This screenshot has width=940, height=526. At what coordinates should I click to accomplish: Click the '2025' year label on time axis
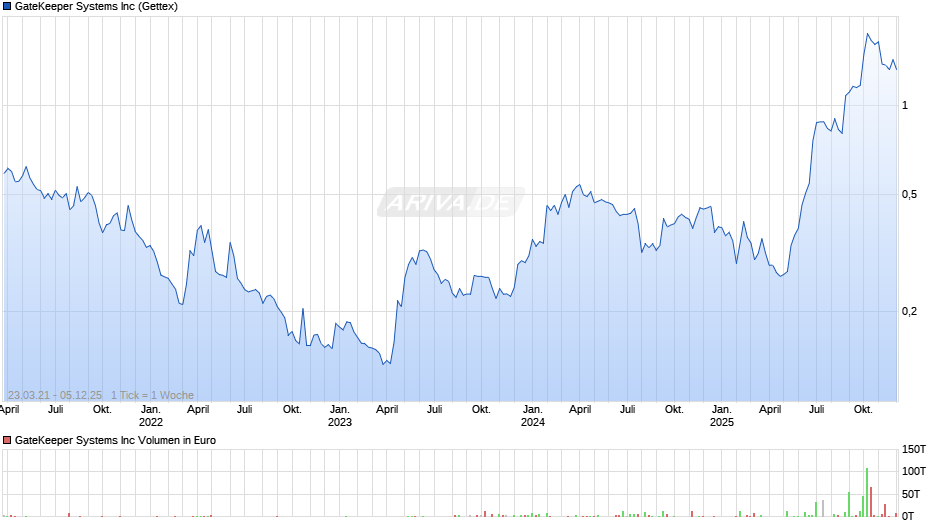pyautogui.click(x=722, y=422)
